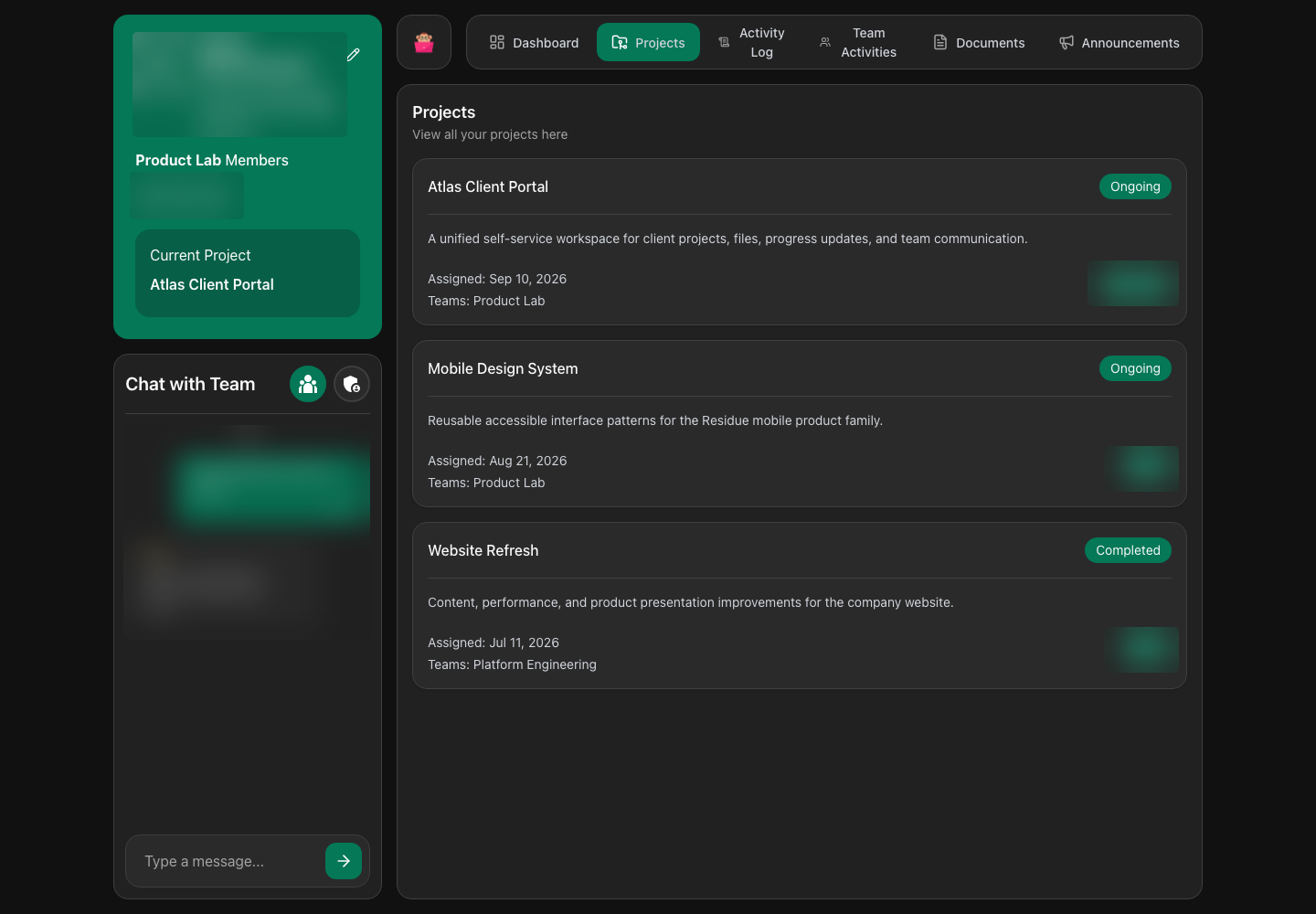Click the Activity Log scroll icon
This screenshot has width=1316, height=914.
pos(724,42)
